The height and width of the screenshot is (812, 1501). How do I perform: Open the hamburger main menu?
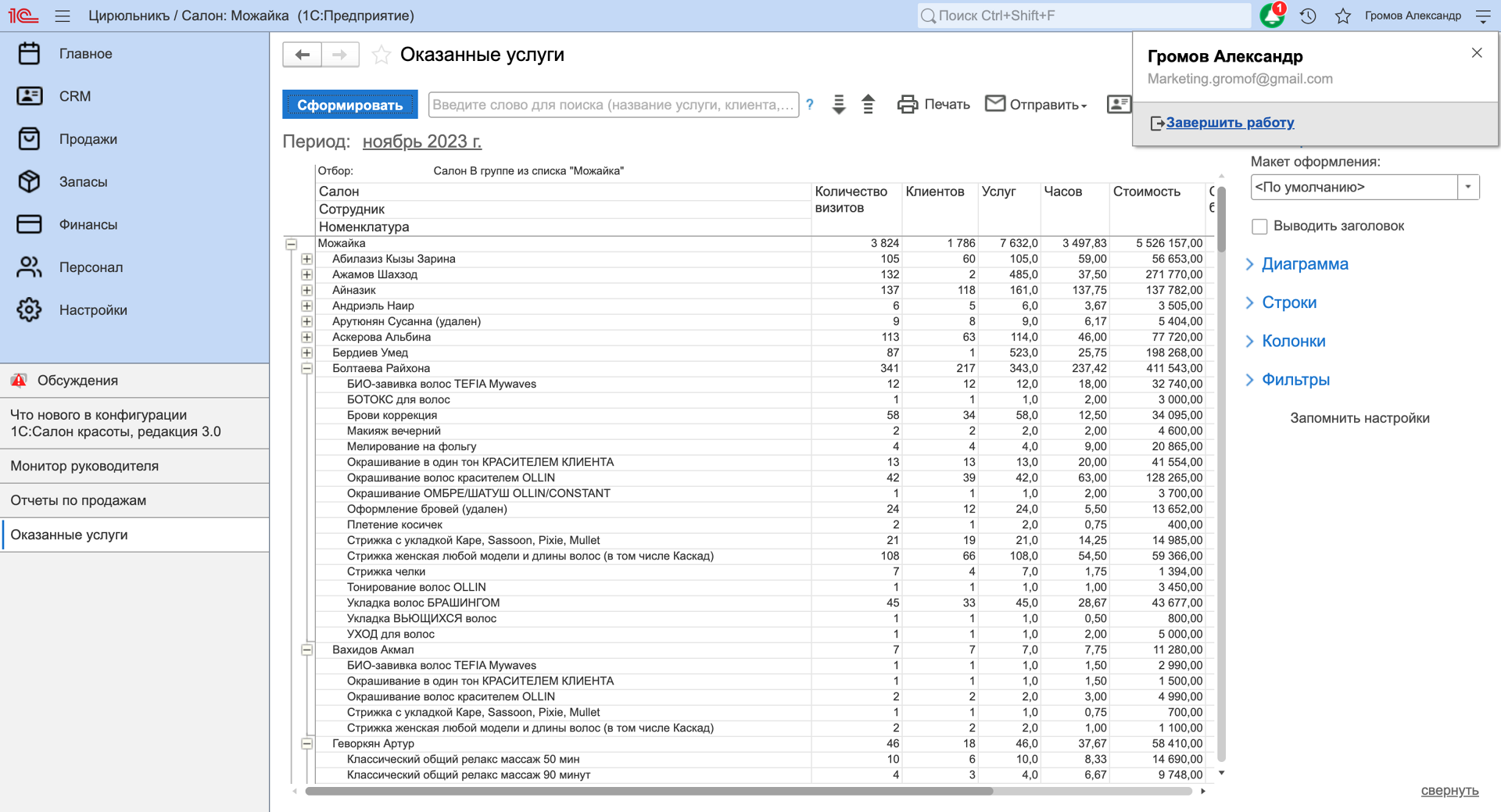[x=63, y=16]
